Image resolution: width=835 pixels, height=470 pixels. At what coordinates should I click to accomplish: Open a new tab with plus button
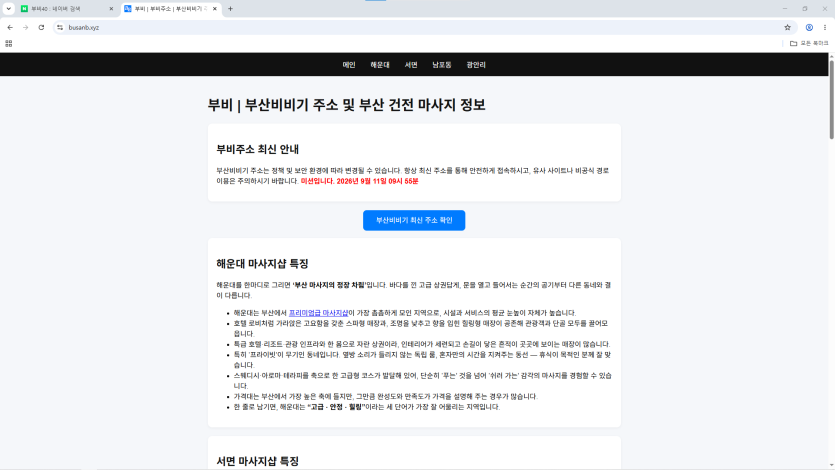pyautogui.click(x=230, y=9)
